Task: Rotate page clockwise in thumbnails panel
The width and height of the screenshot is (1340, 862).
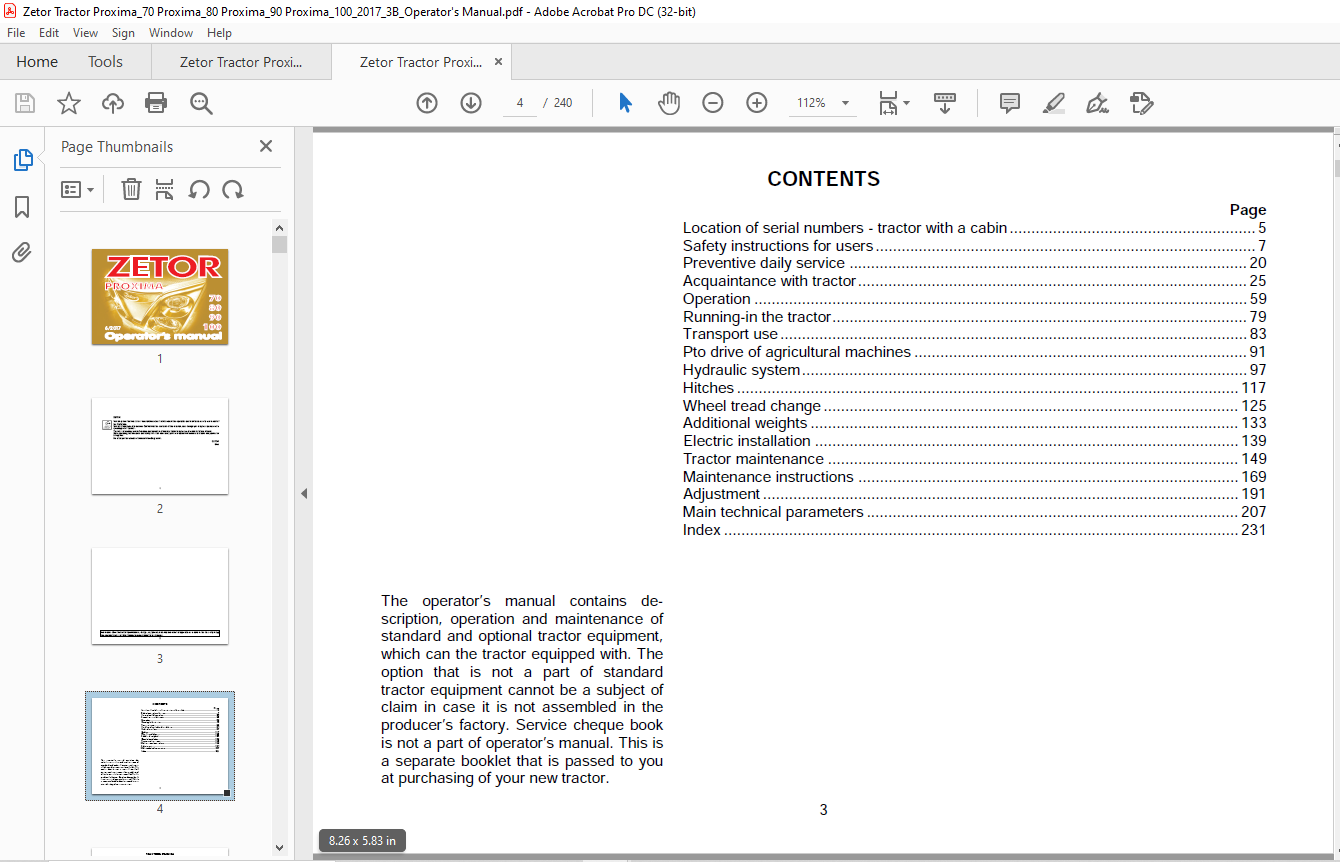Action: [233, 189]
